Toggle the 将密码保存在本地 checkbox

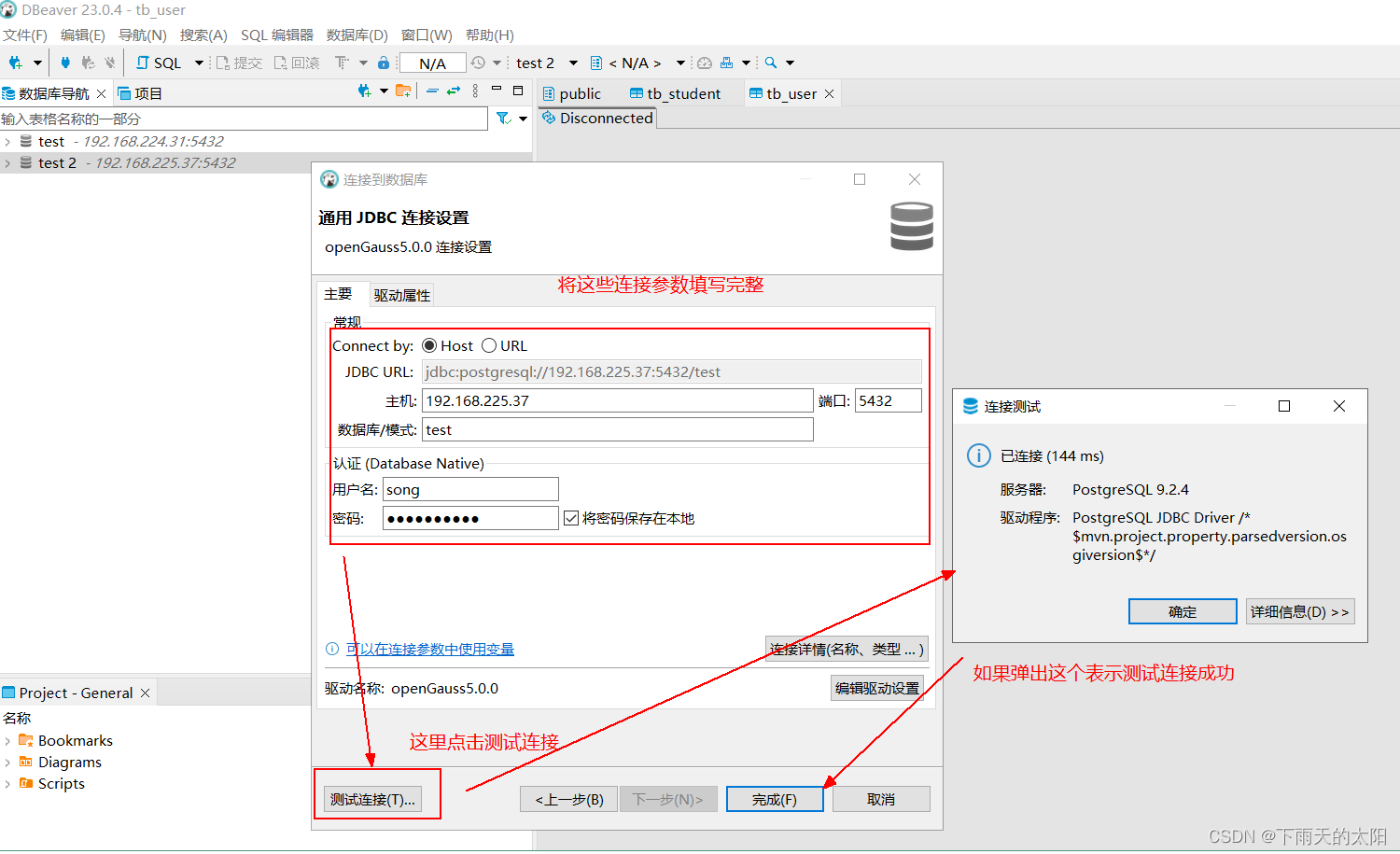point(571,517)
